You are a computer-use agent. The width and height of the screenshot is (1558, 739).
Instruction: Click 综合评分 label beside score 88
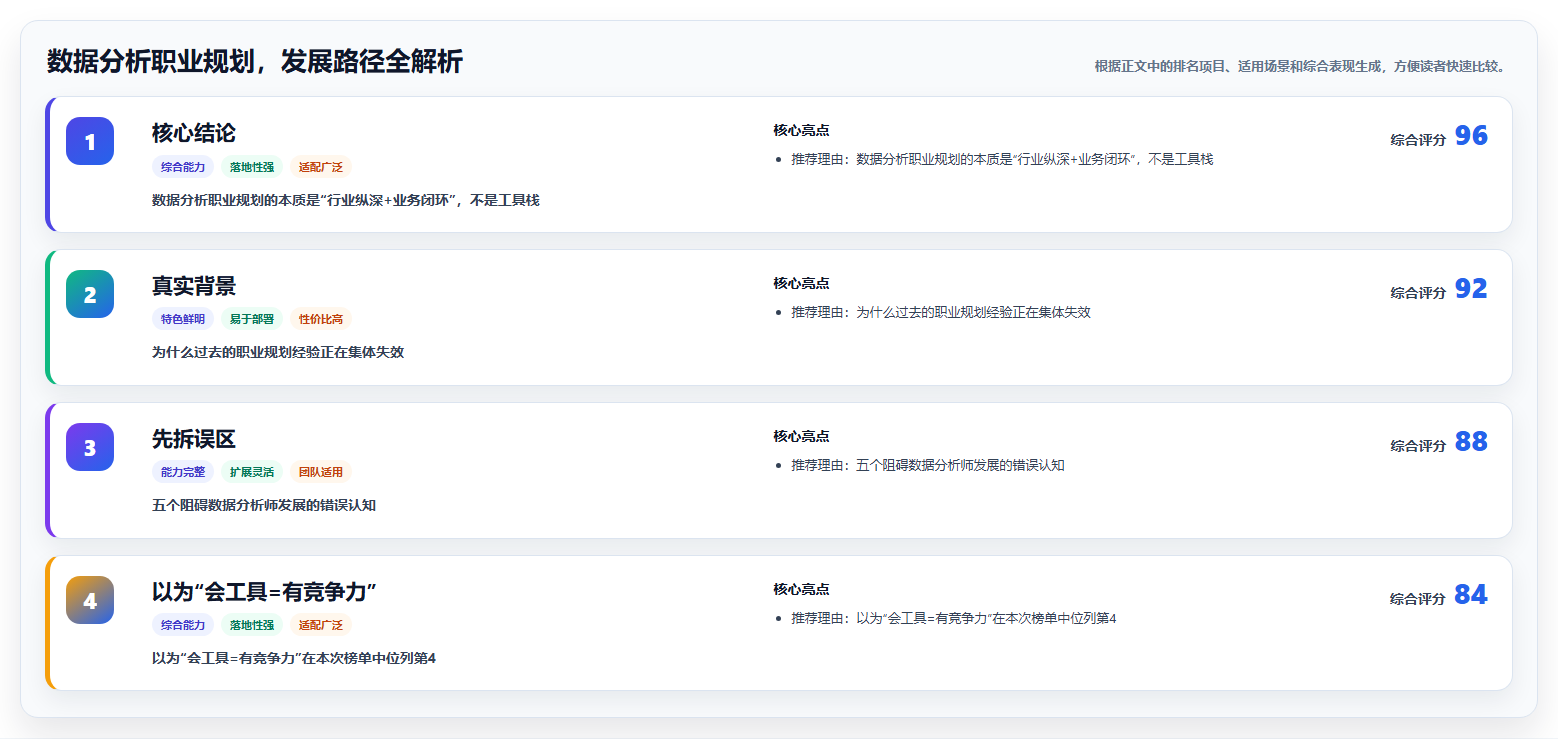[x=1418, y=446]
